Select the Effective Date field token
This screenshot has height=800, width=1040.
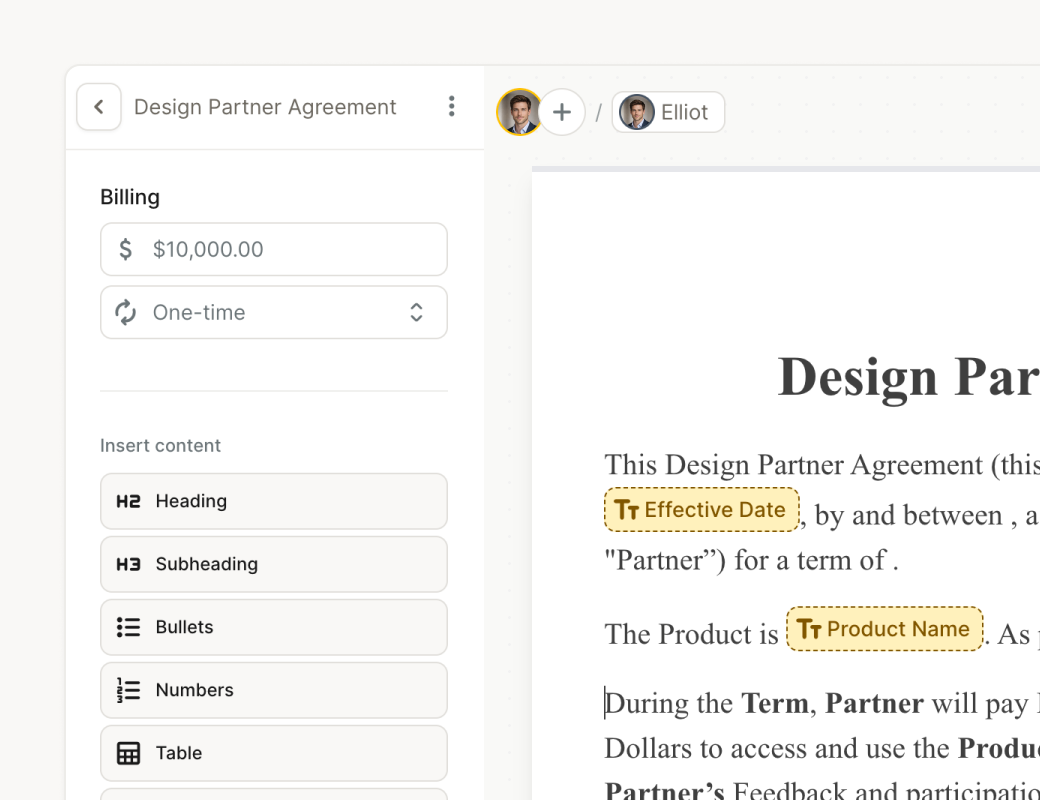[x=701, y=510]
